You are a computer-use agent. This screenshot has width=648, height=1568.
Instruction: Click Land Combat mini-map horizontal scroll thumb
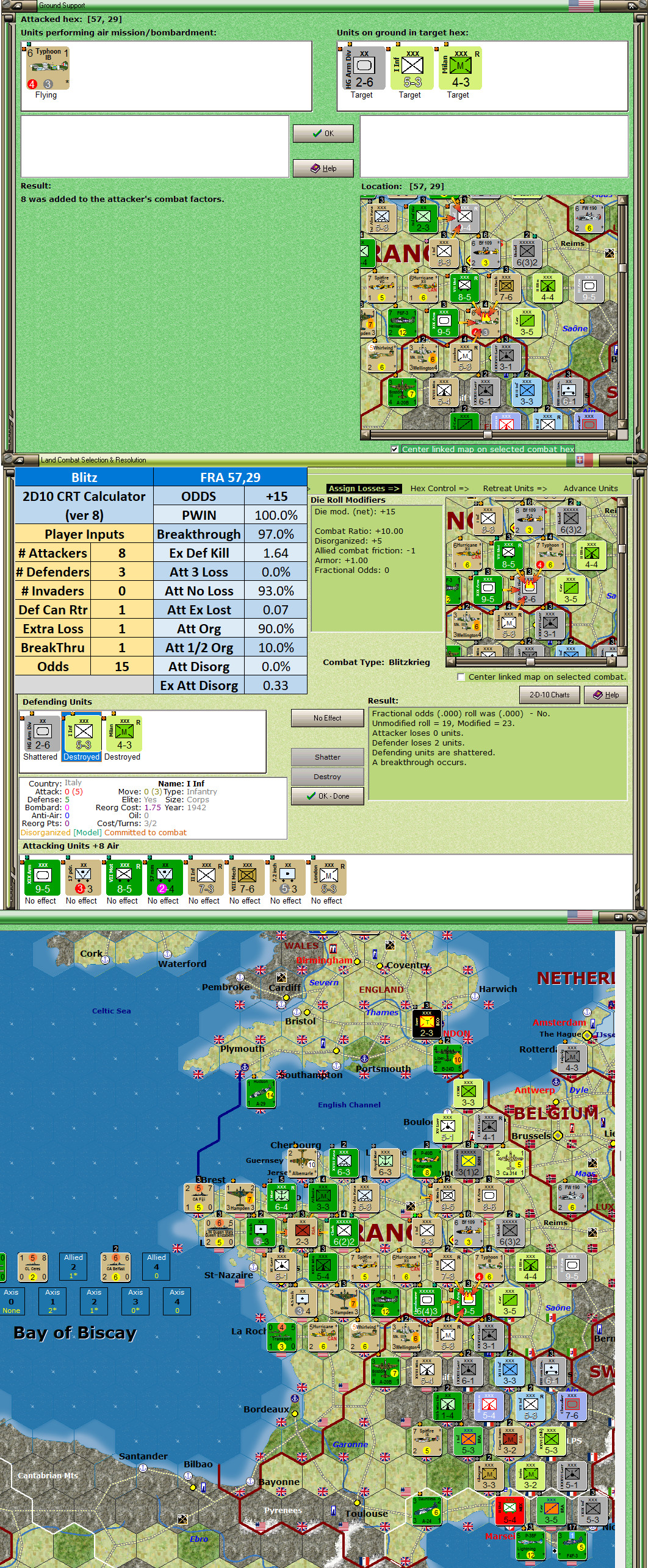pos(530,661)
